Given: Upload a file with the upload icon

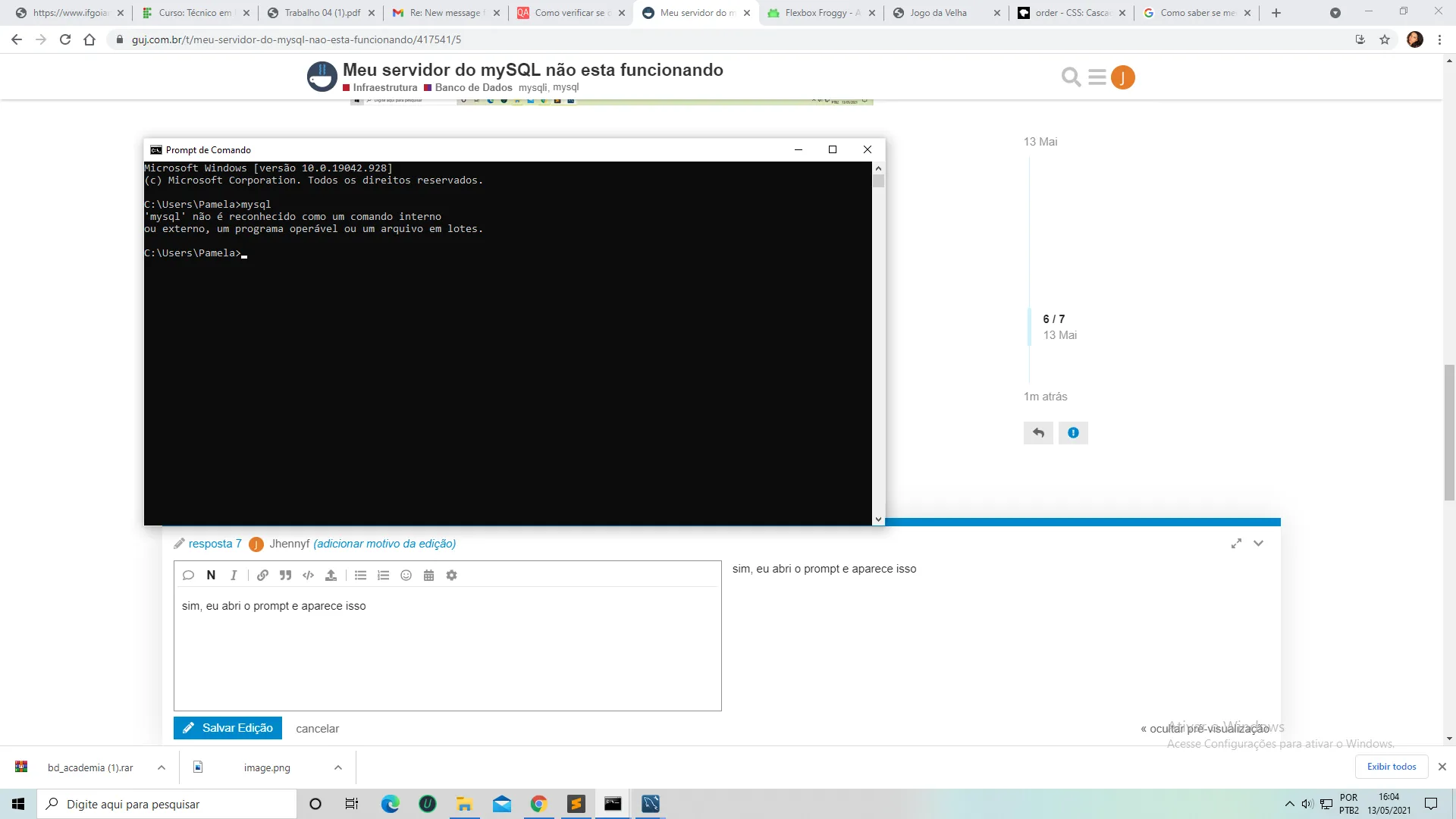Looking at the screenshot, I should pyautogui.click(x=331, y=576).
